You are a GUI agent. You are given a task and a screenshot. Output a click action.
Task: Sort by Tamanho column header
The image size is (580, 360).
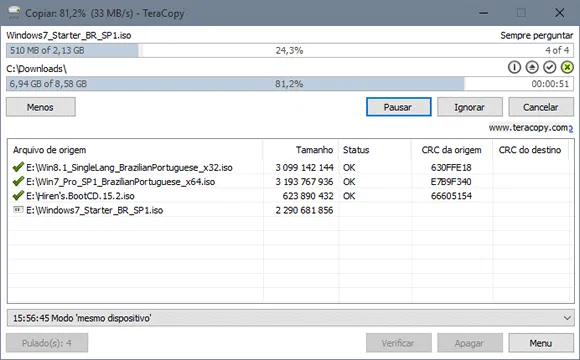tap(301, 150)
